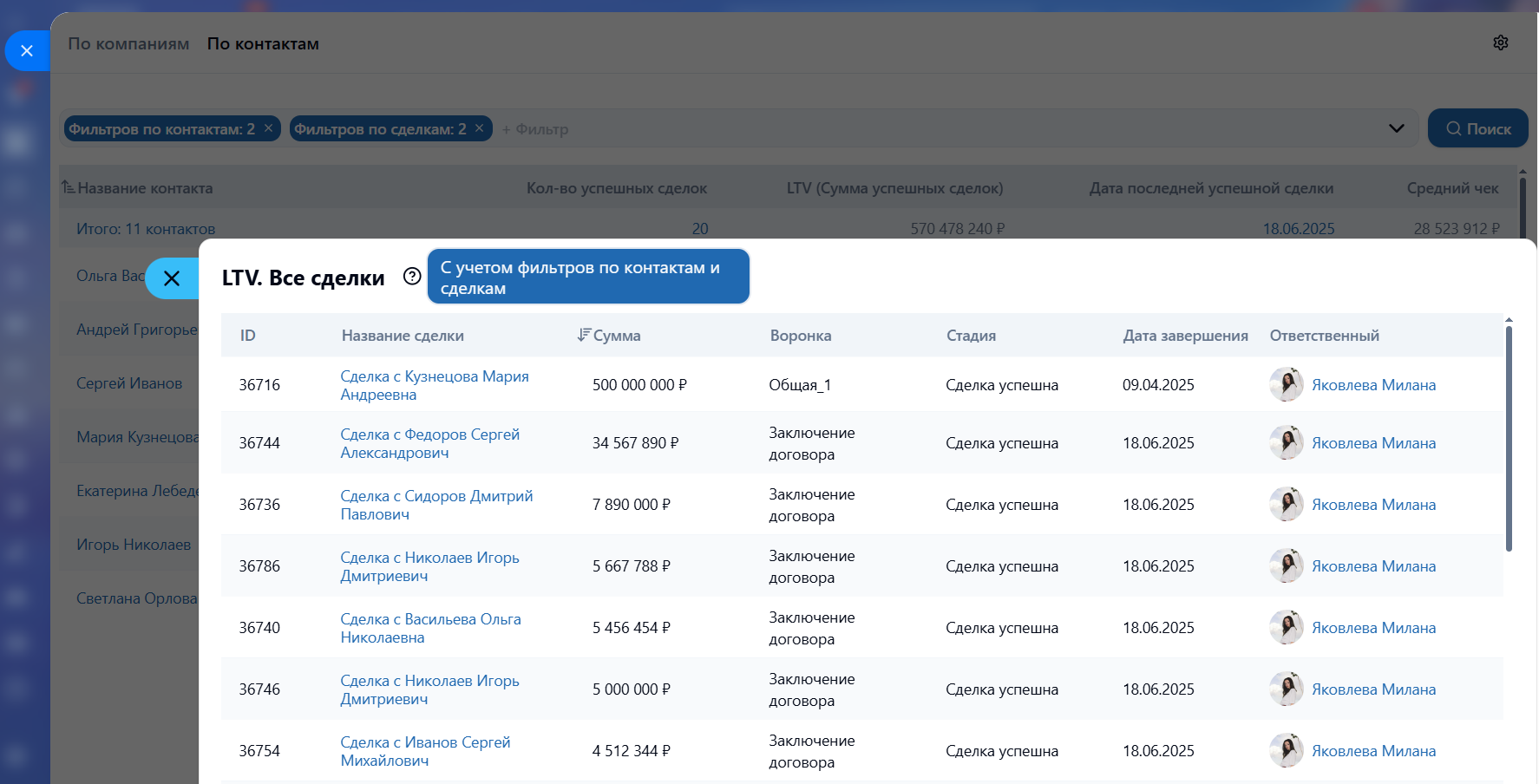Select the По контактам tab
The image size is (1539, 784).
263,44
